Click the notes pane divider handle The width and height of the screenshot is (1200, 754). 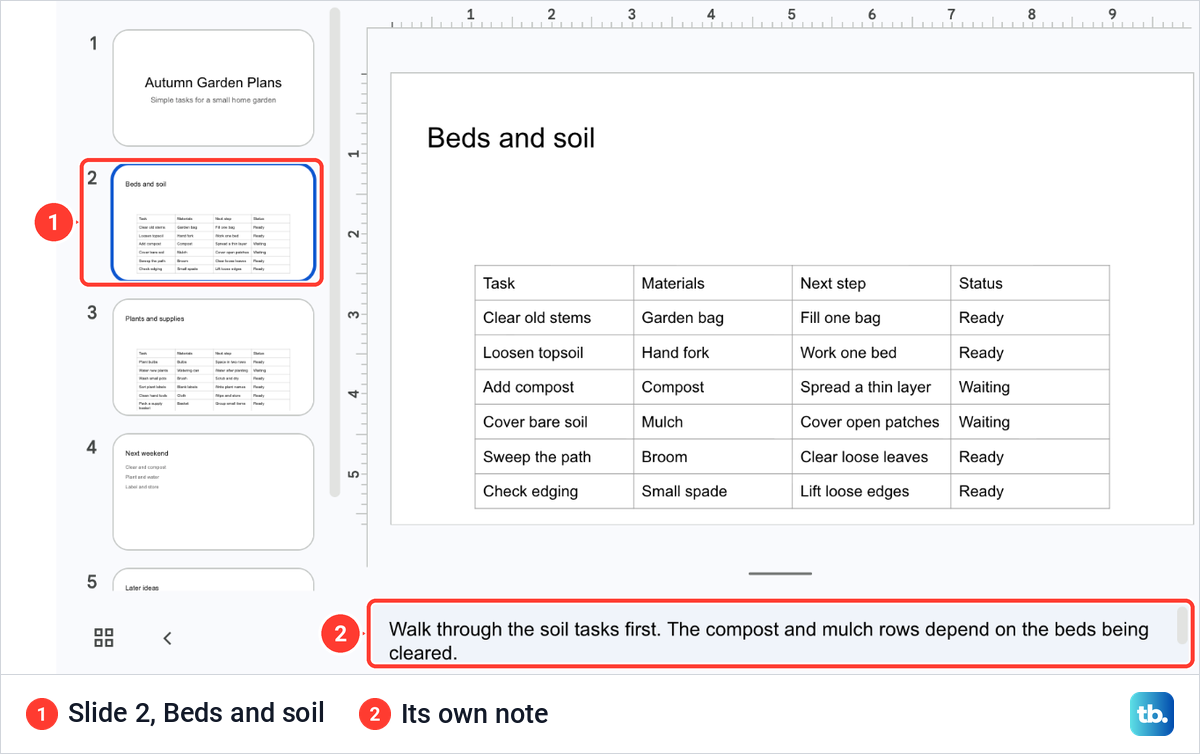pyautogui.click(x=780, y=574)
